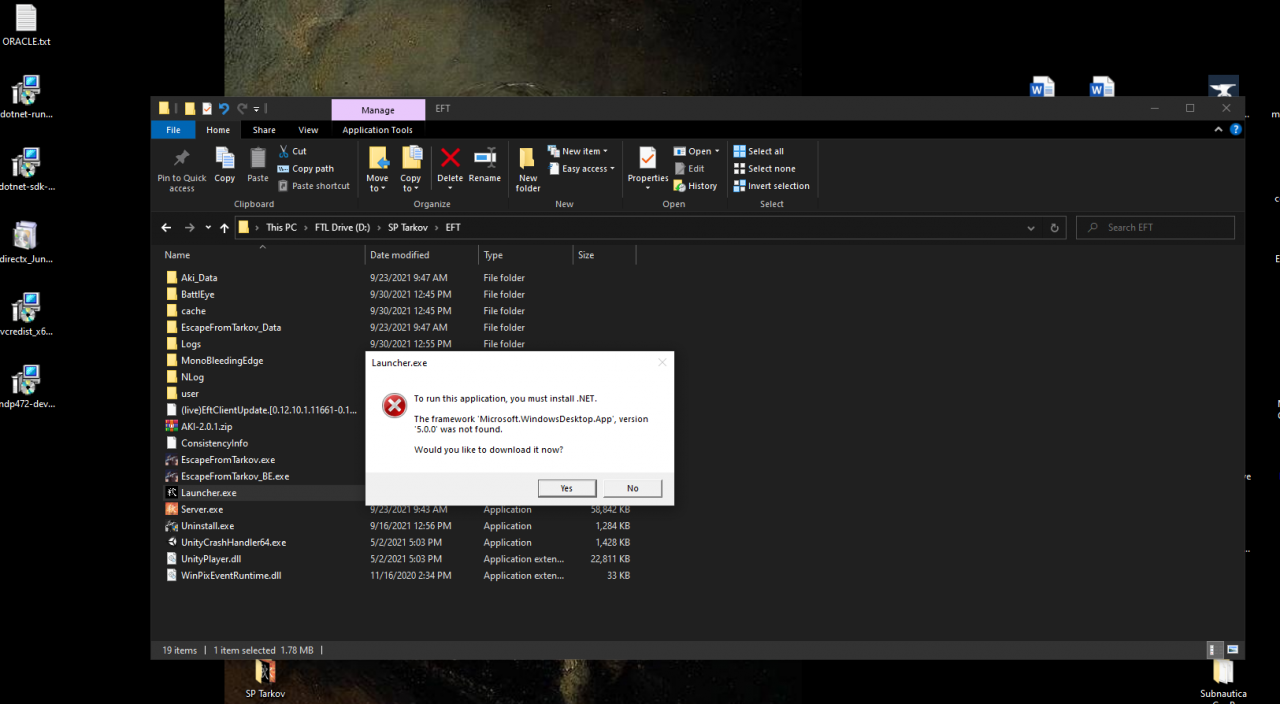Cut the selected file using the scissors
Screen dimensions: 1280x704
coord(293,151)
